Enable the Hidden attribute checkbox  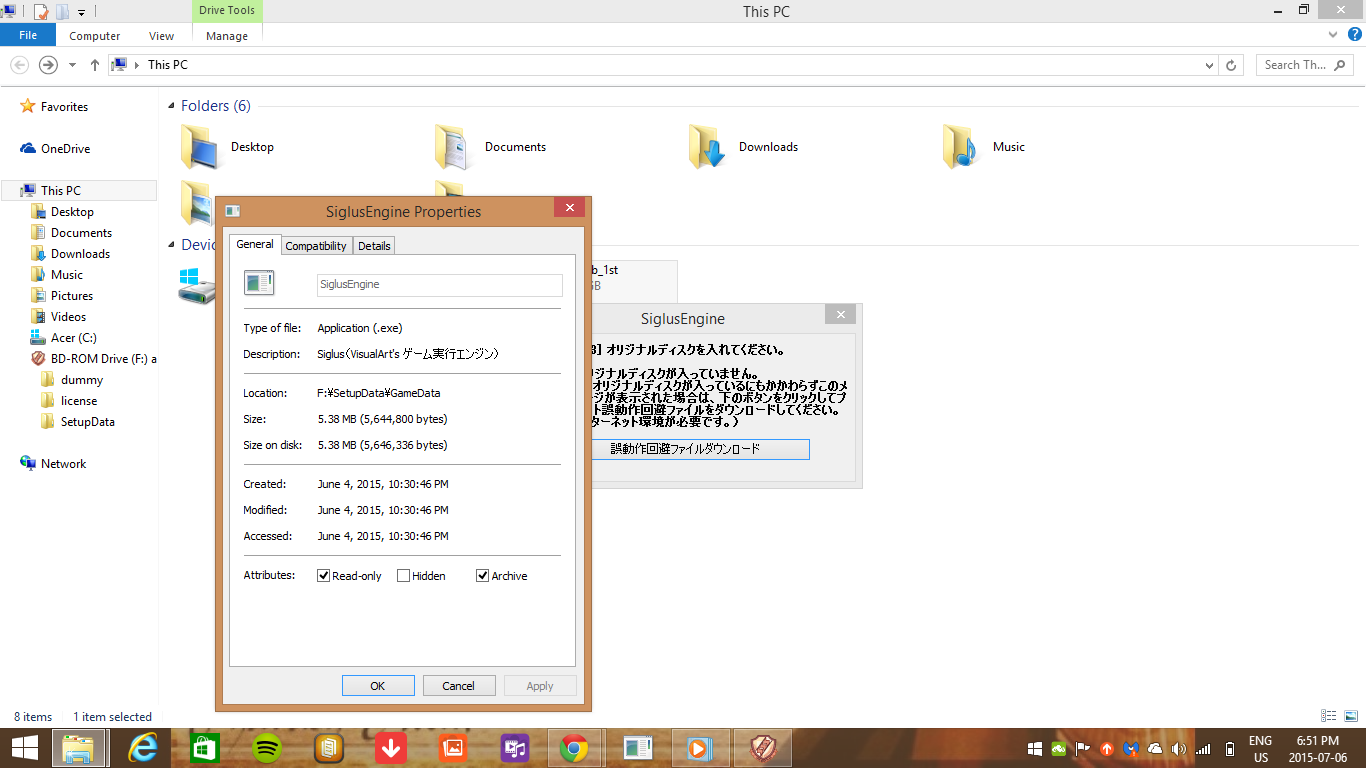pyautogui.click(x=404, y=576)
